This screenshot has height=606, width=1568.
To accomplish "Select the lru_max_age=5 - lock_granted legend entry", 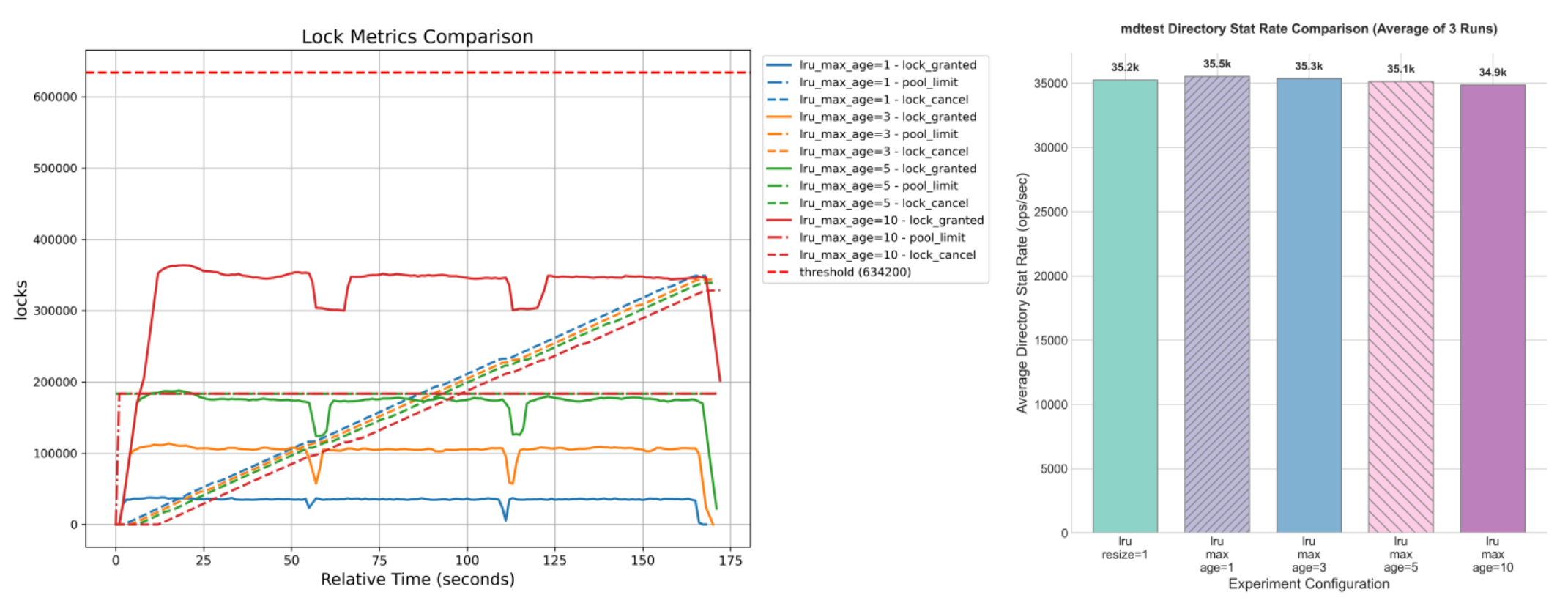I will (887, 169).
